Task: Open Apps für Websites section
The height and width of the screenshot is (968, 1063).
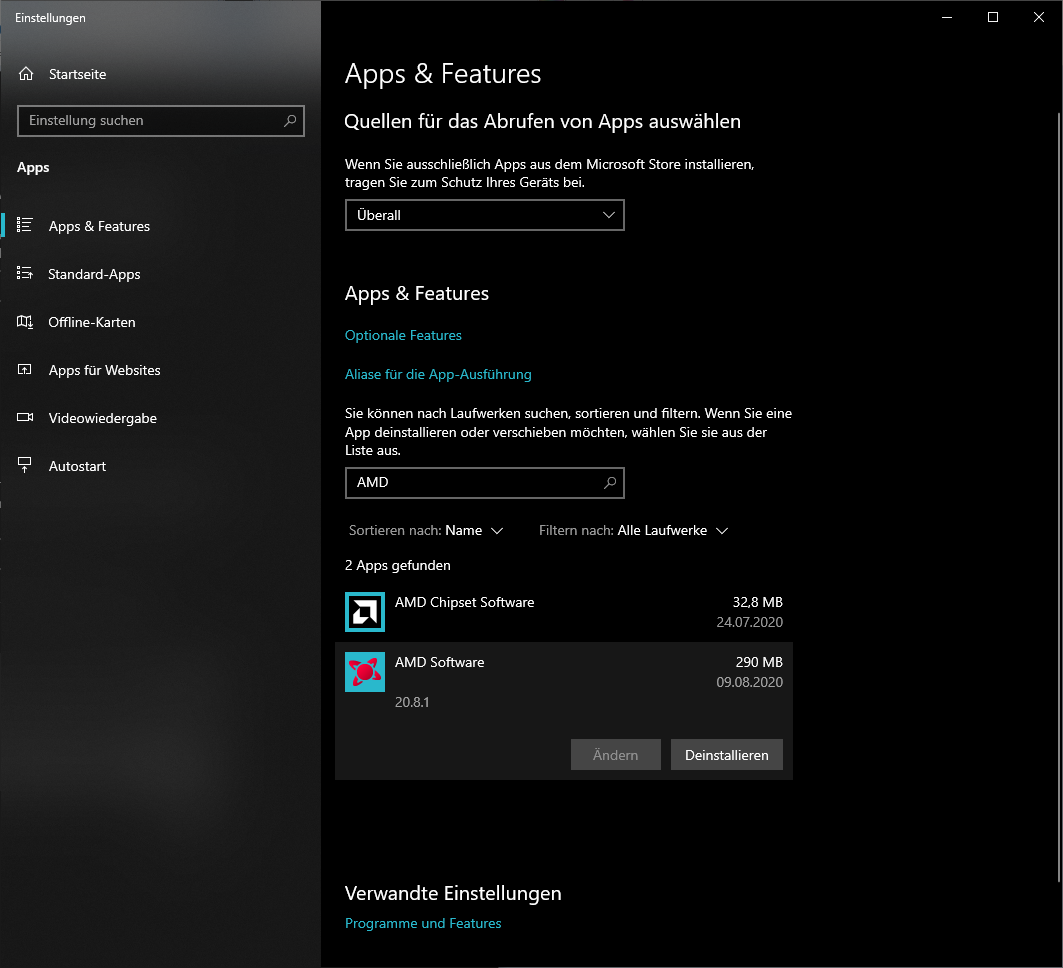Action: [104, 370]
